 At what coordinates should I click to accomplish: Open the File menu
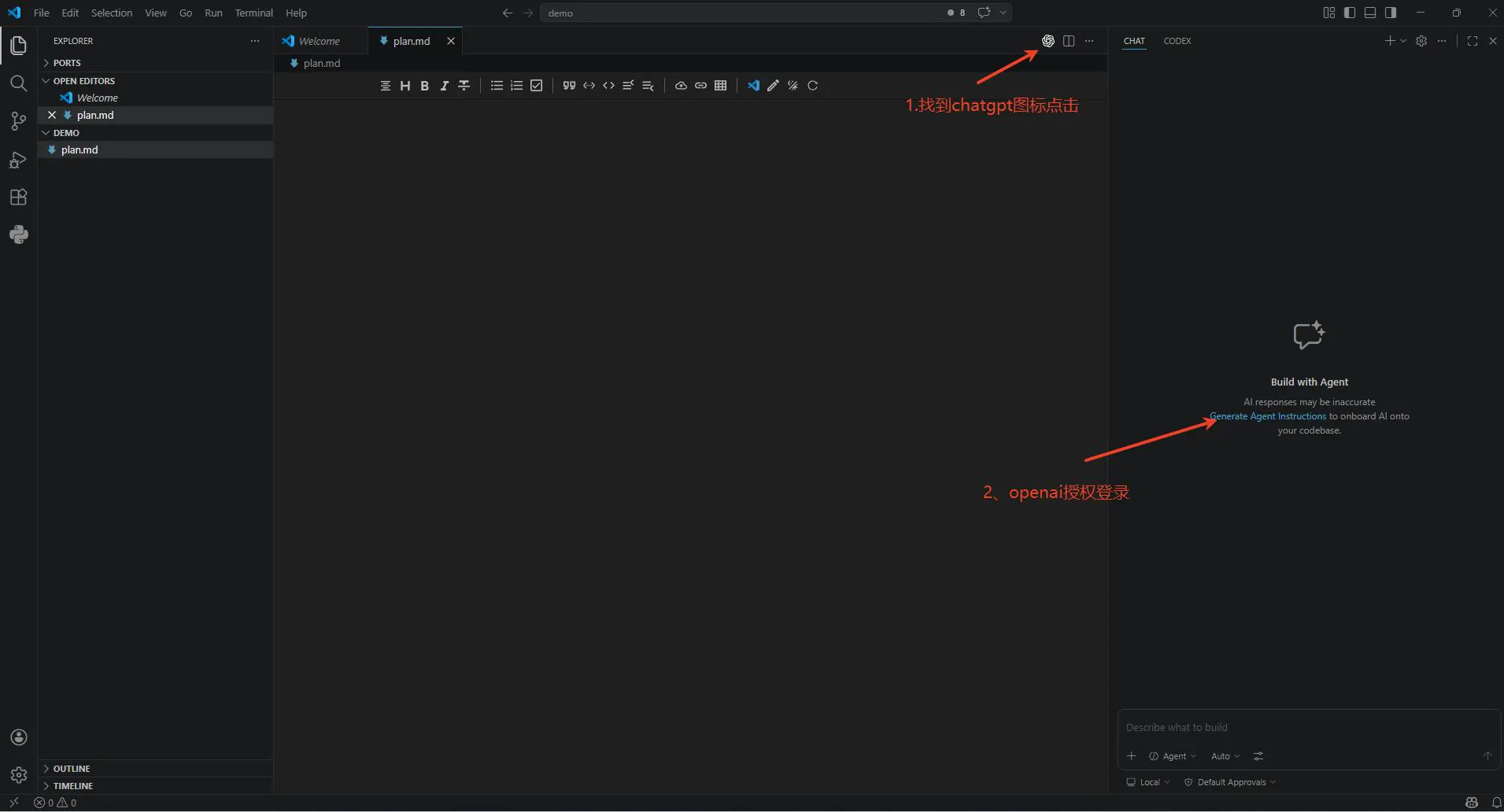pyautogui.click(x=42, y=13)
